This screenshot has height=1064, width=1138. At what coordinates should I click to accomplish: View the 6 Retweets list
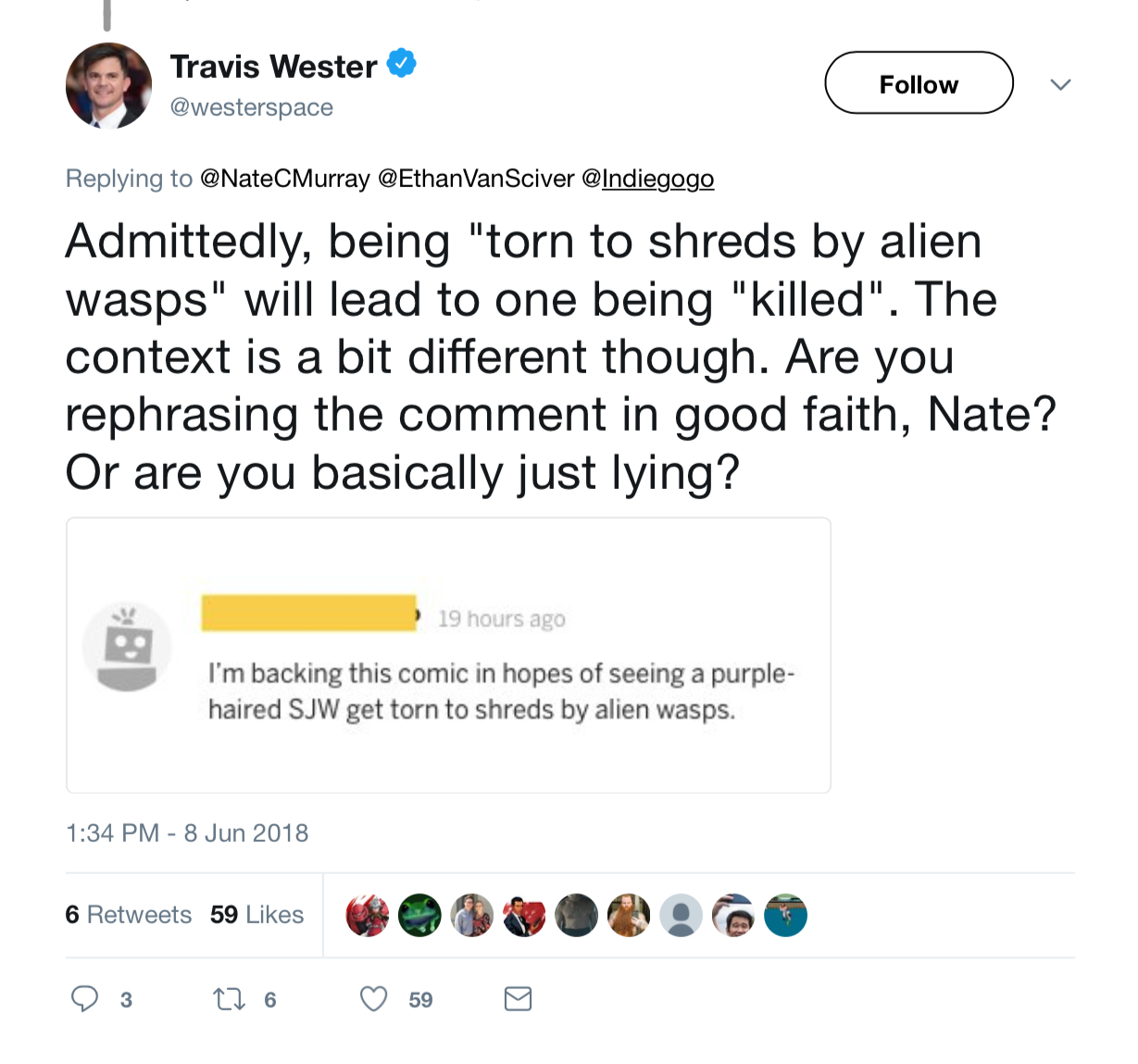(129, 914)
